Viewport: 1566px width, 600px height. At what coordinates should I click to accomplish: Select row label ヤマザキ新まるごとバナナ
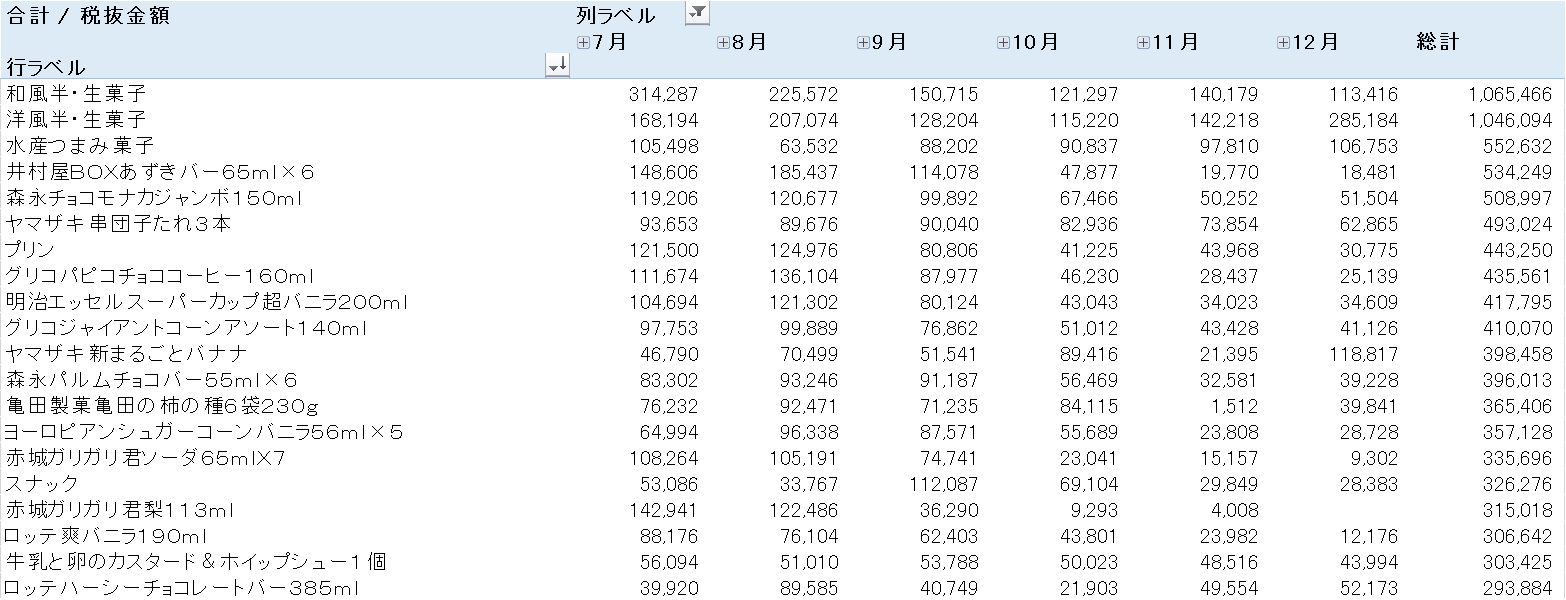click(127, 354)
